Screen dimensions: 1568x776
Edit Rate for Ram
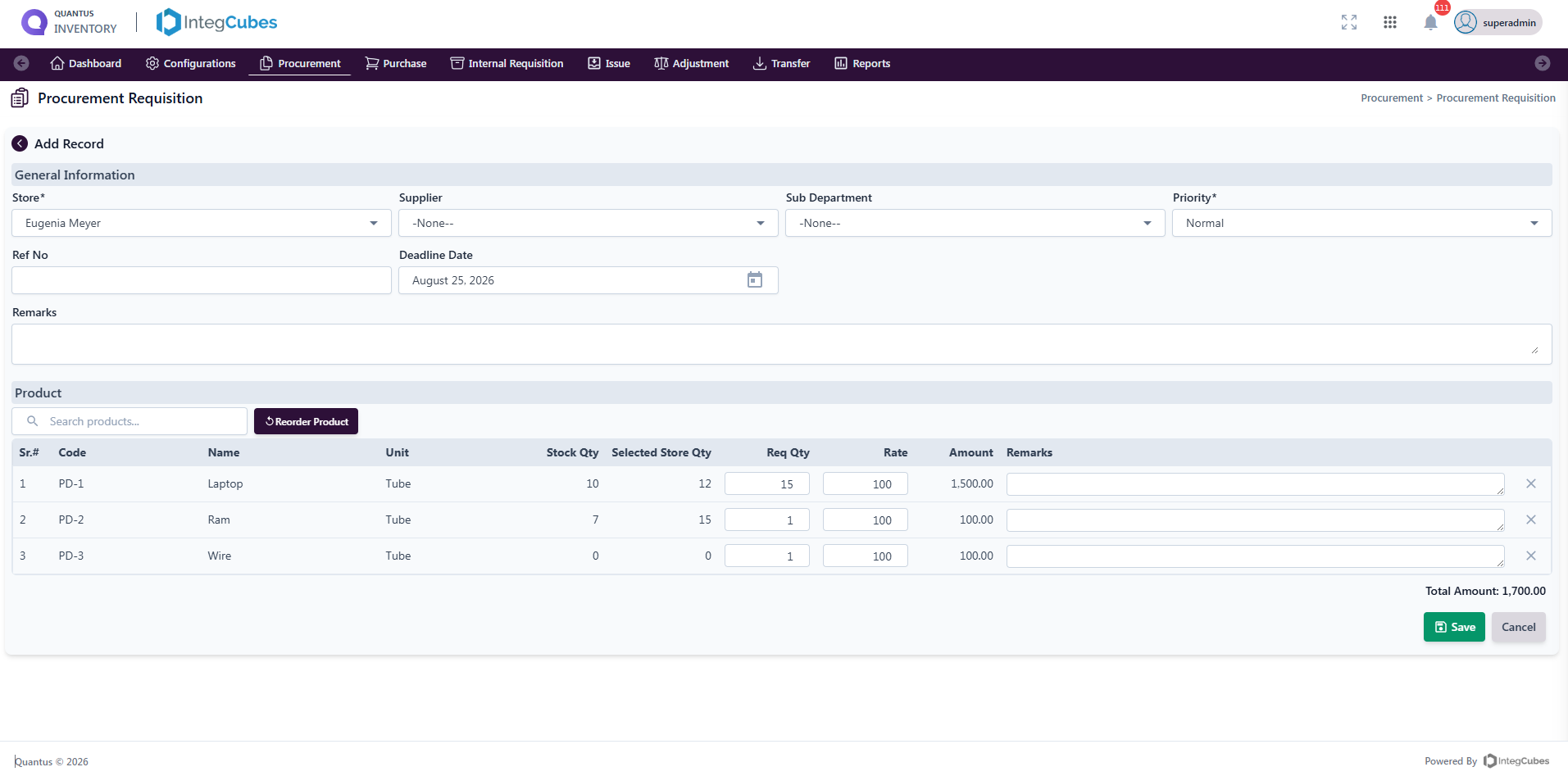[866, 520]
